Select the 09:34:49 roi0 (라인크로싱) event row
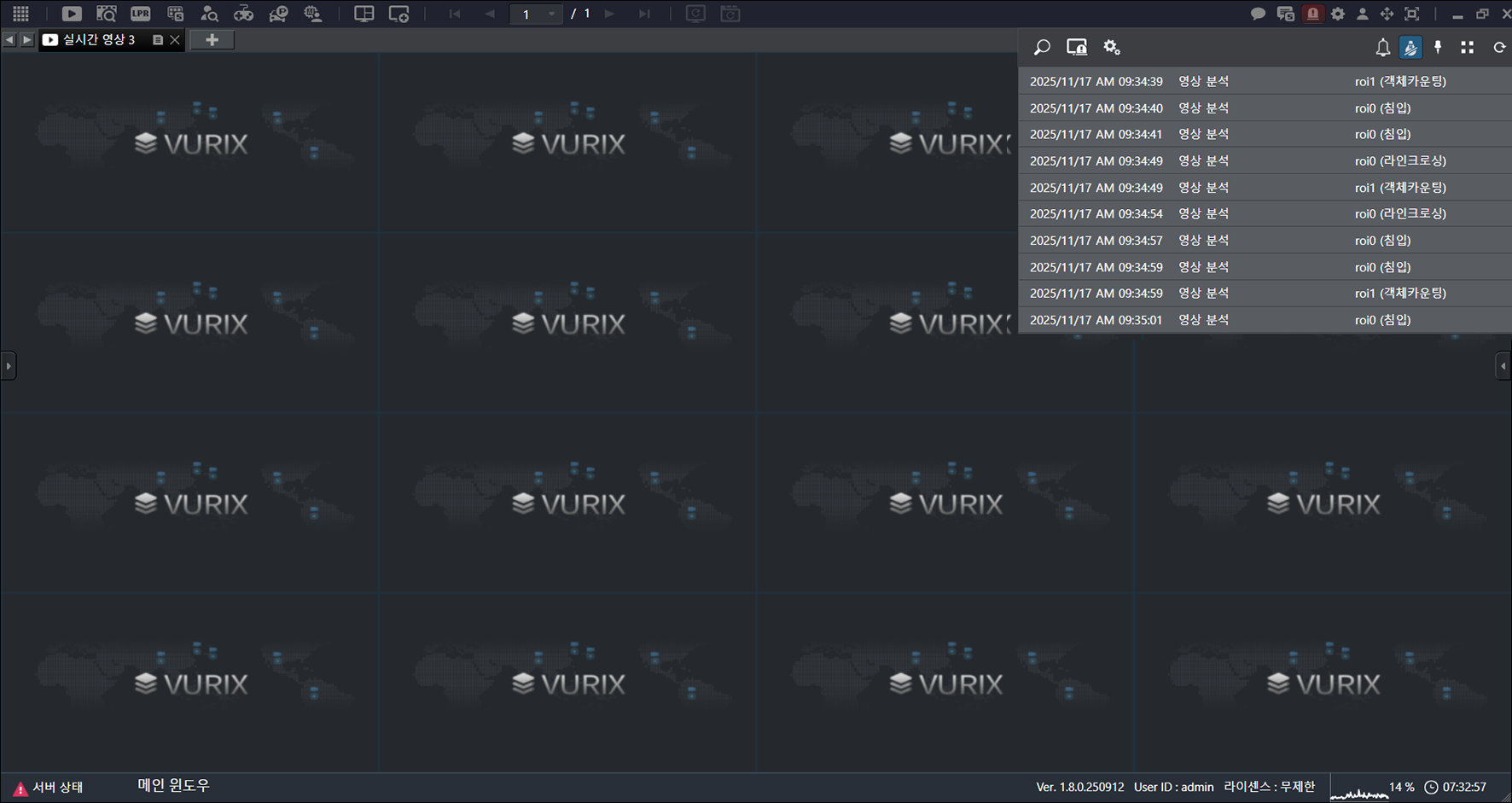The image size is (1512, 803). pos(1265,160)
